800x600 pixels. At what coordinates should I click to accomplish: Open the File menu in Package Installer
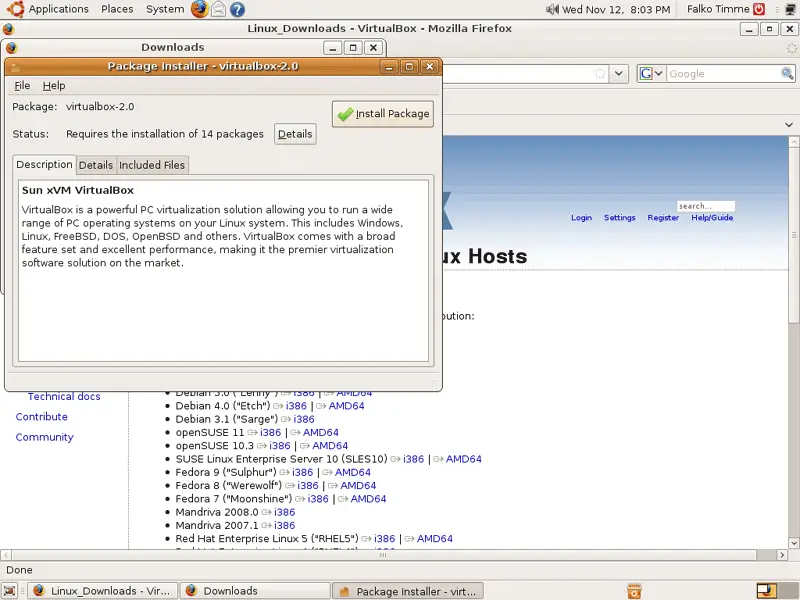22,86
